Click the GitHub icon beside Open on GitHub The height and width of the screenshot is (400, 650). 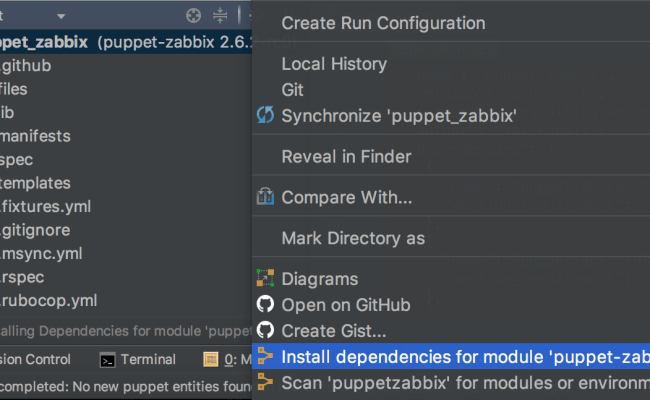[265, 304]
